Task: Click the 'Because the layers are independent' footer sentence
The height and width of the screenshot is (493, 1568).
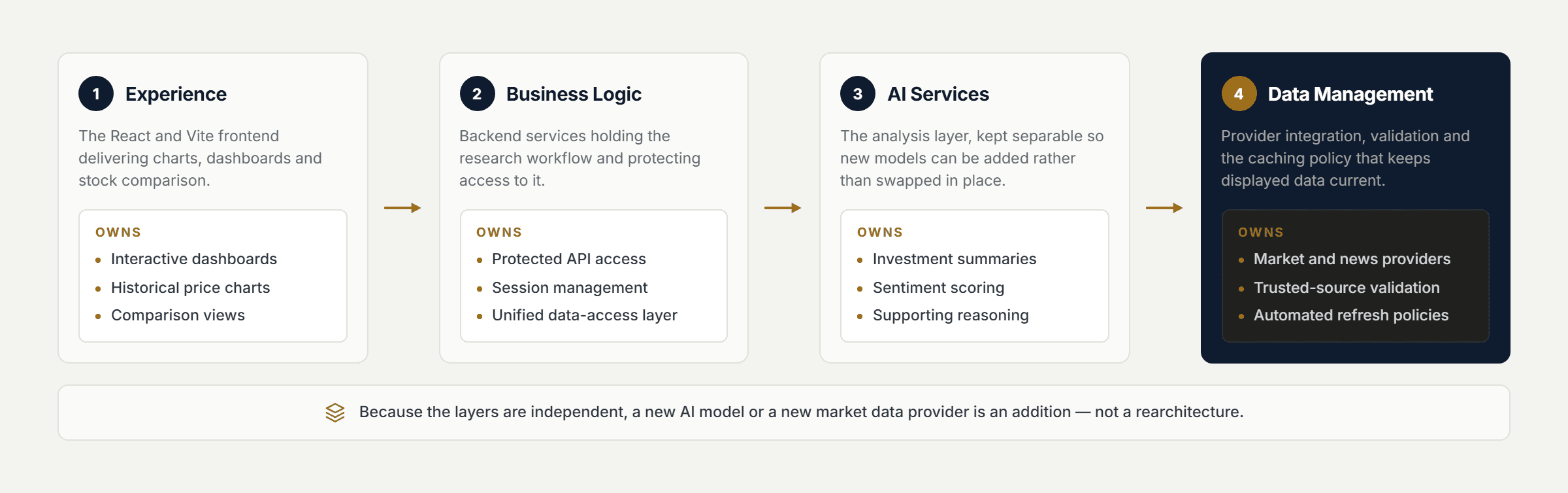Action: [x=801, y=412]
